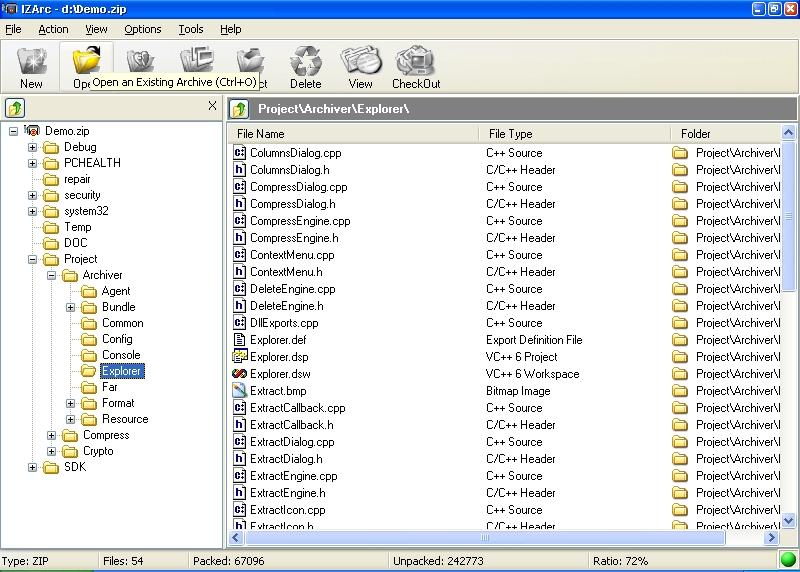Expand the Crypto folder node
800x572 pixels.
51,451
